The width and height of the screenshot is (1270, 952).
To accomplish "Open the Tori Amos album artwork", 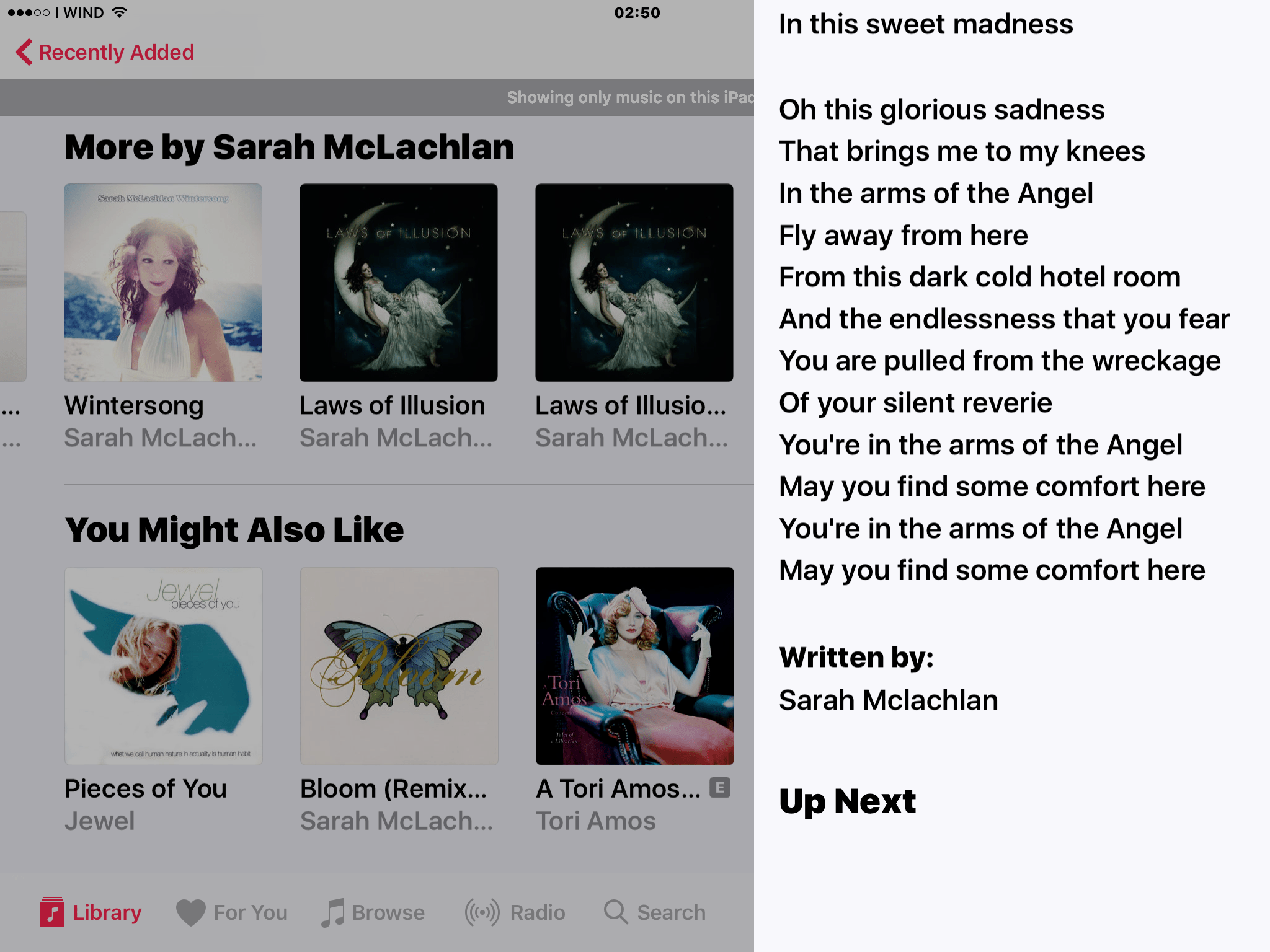I will pyautogui.click(x=635, y=666).
